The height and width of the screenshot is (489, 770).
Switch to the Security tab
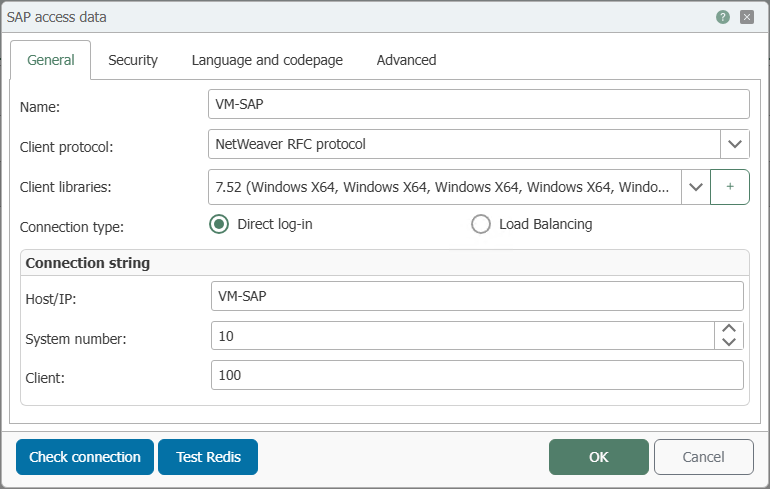[133, 60]
